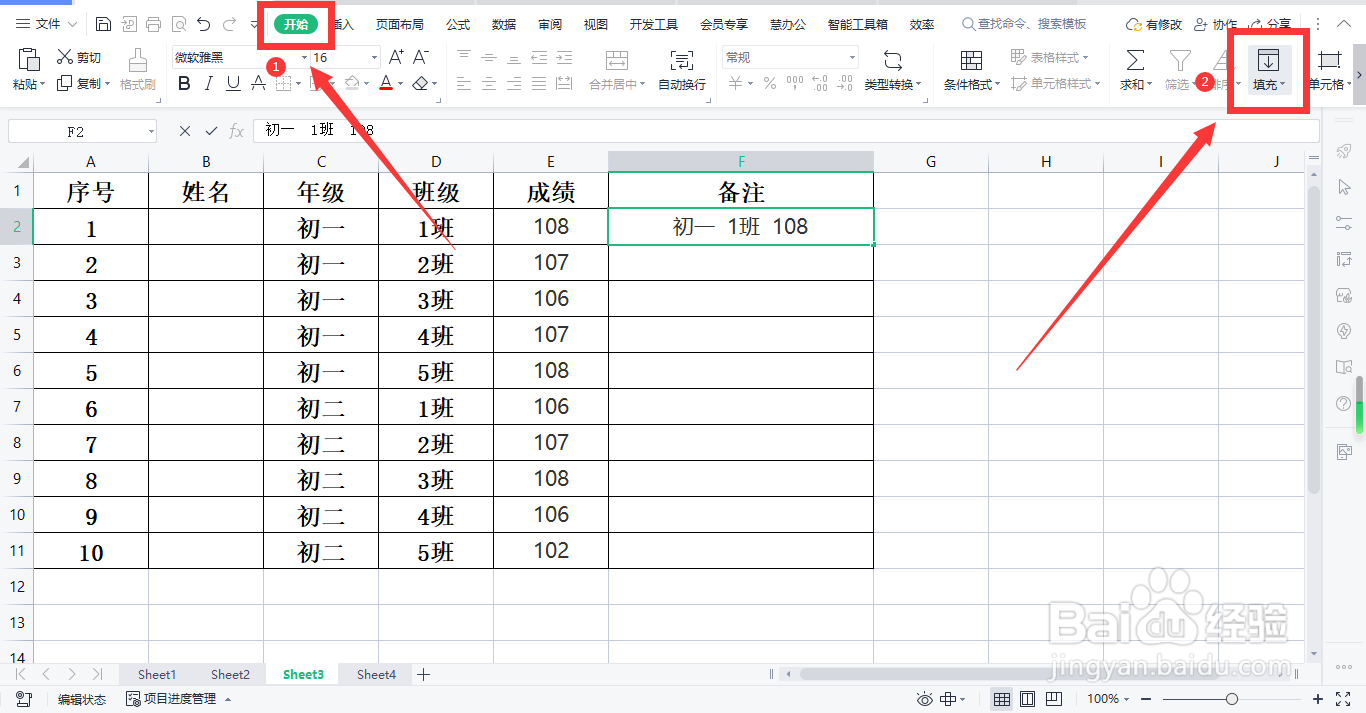Open 单元格样式 cell styles
The image size is (1366, 713).
coord(1056,84)
